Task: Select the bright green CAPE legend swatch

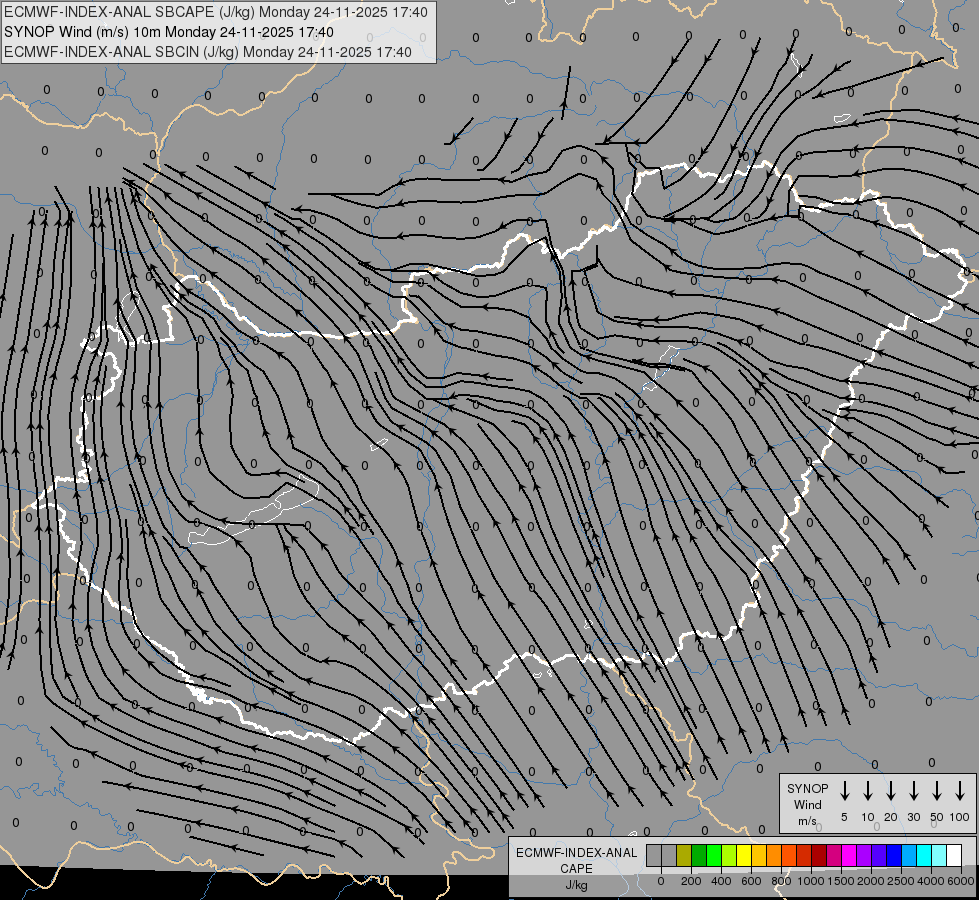Action: [714, 855]
